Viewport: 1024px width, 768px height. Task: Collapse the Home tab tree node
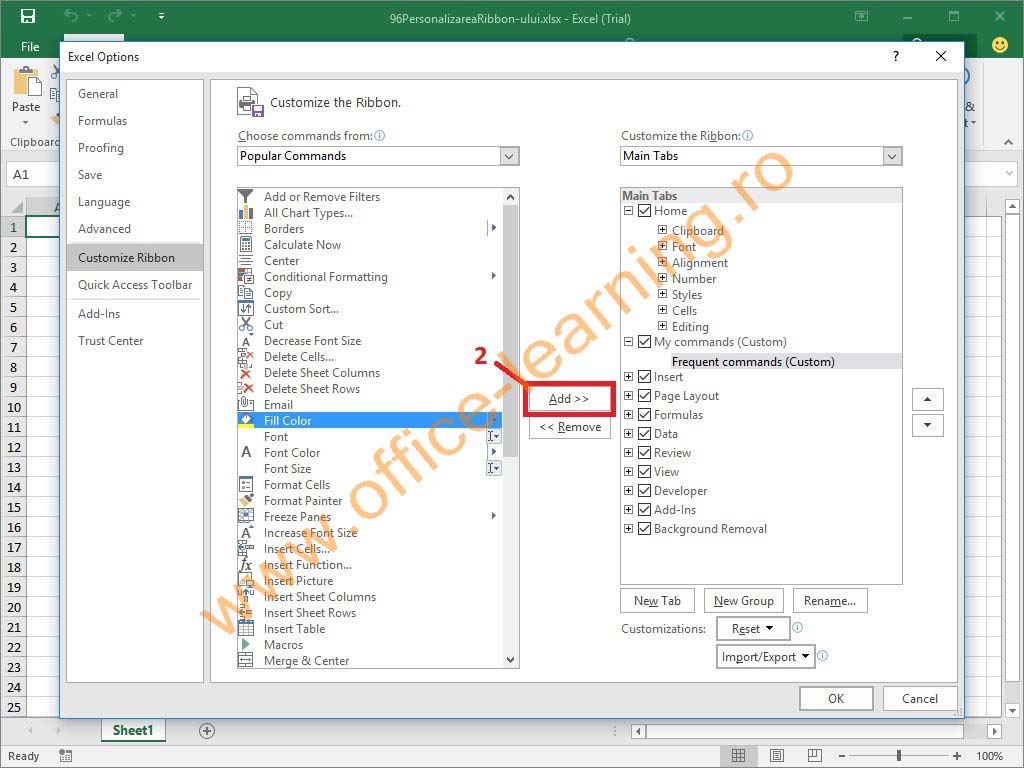point(628,211)
